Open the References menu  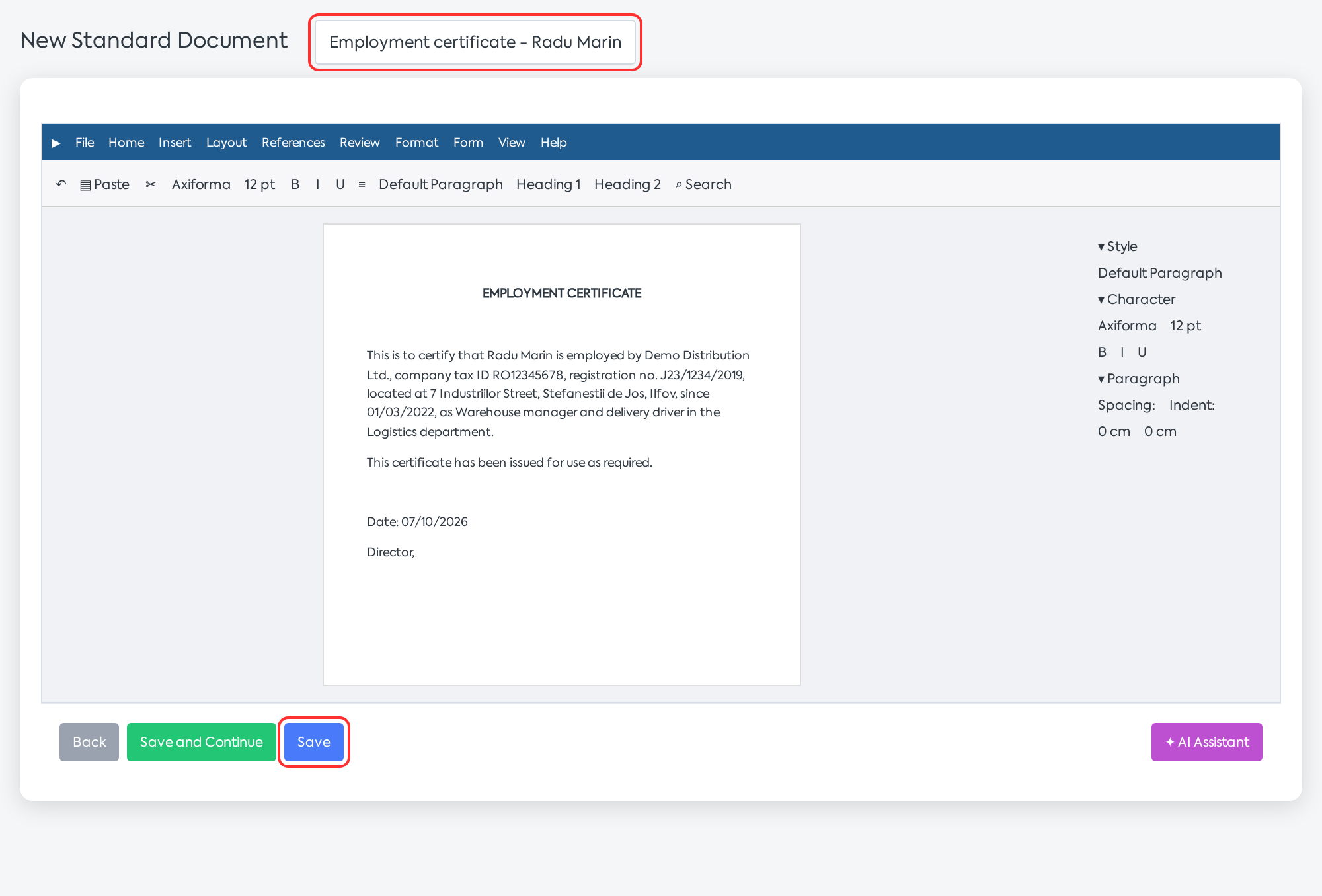[x=293, y=143]
